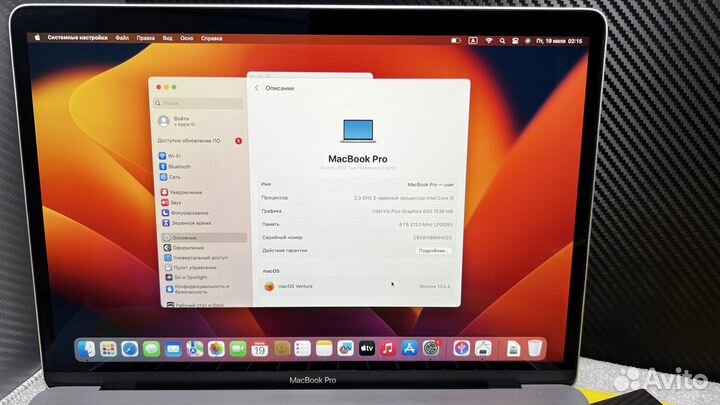The image size is (720, 405).
Task: Click the Подробнее warranty button
Action: (x=433, y=251)
